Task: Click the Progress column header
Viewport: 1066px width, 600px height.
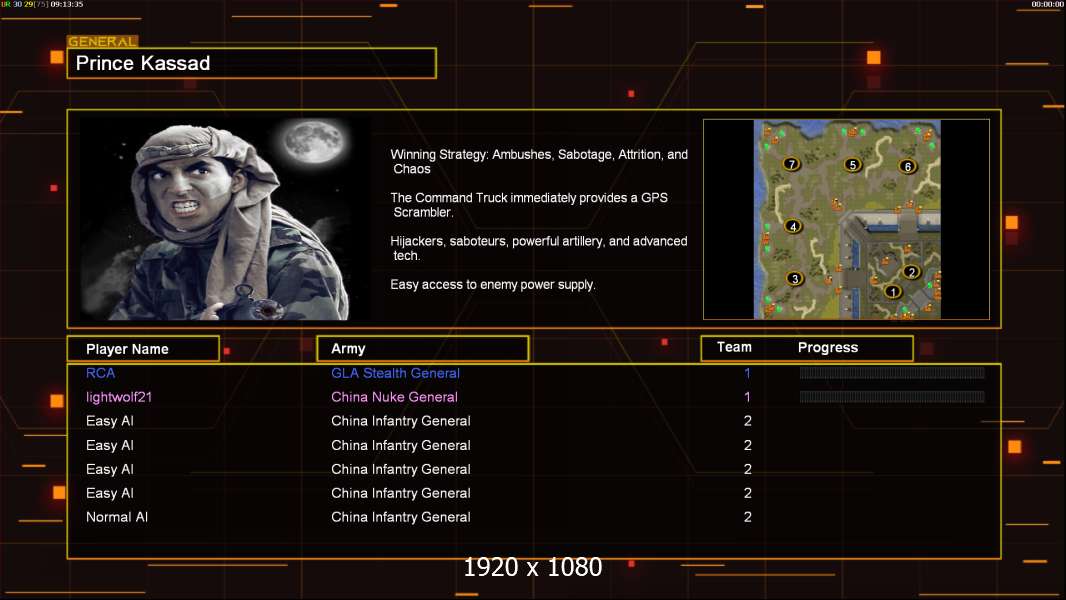Action: [828, 347]
